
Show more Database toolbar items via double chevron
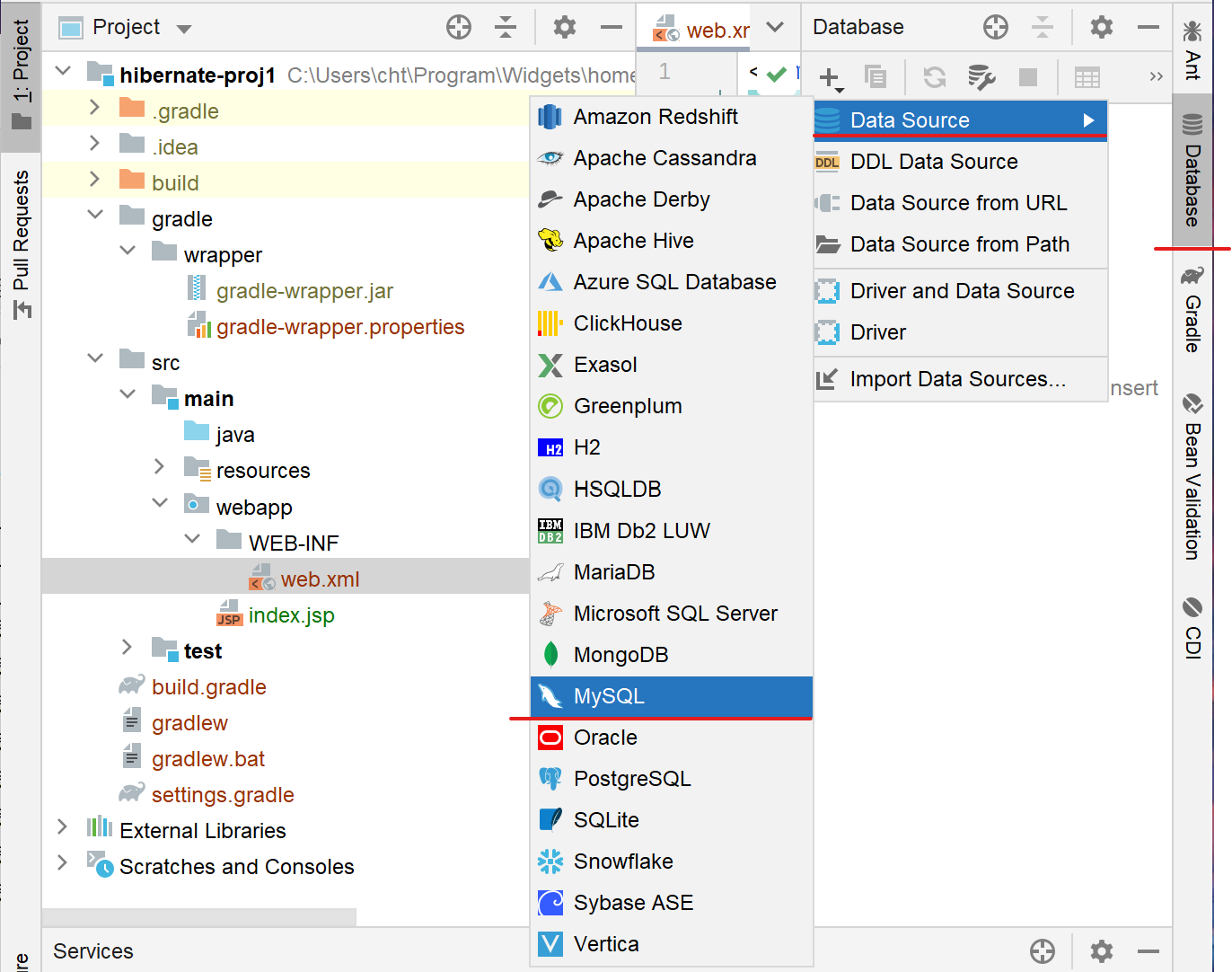click(1157, 77)
